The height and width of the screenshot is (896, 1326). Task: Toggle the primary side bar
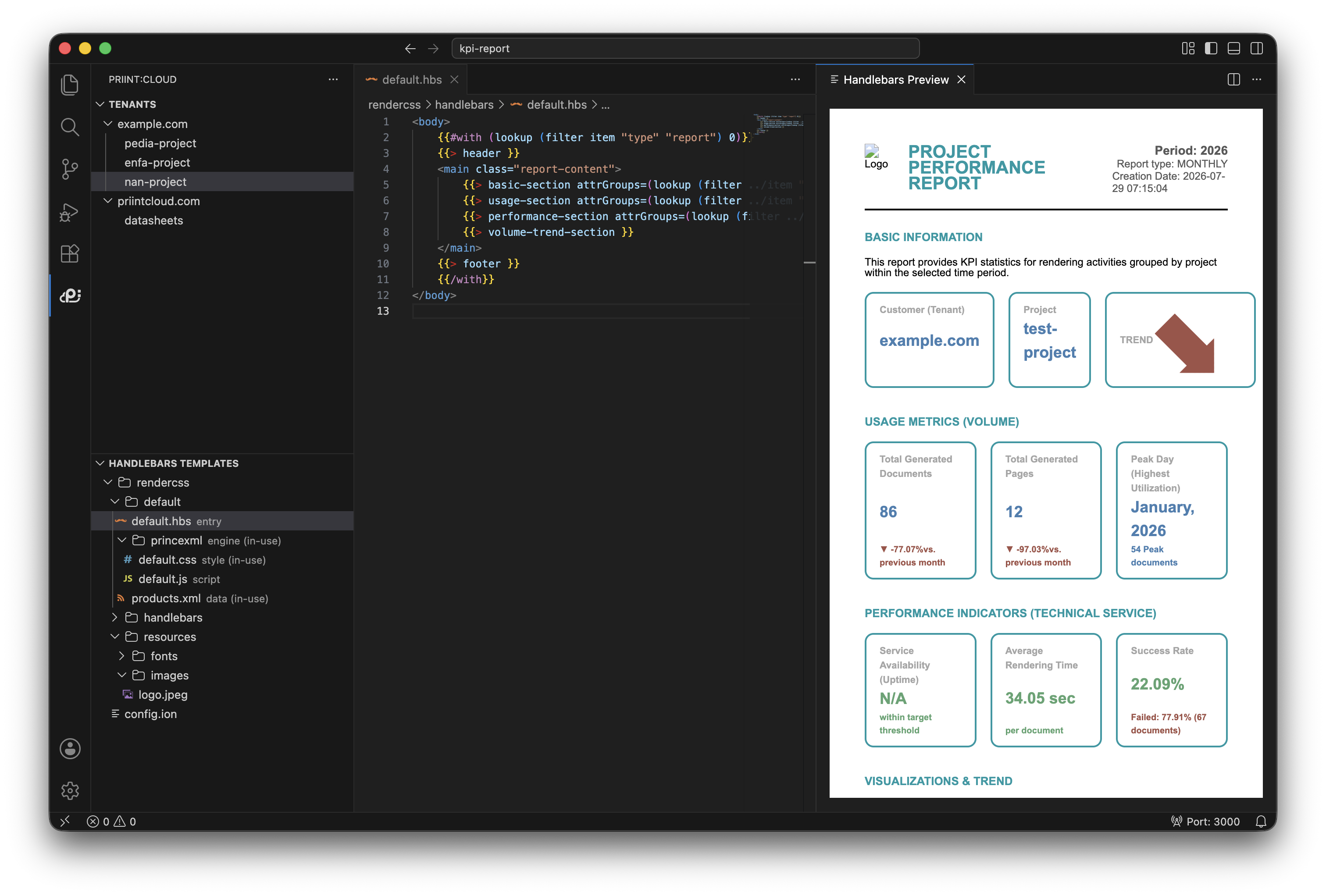point(1211,49)
